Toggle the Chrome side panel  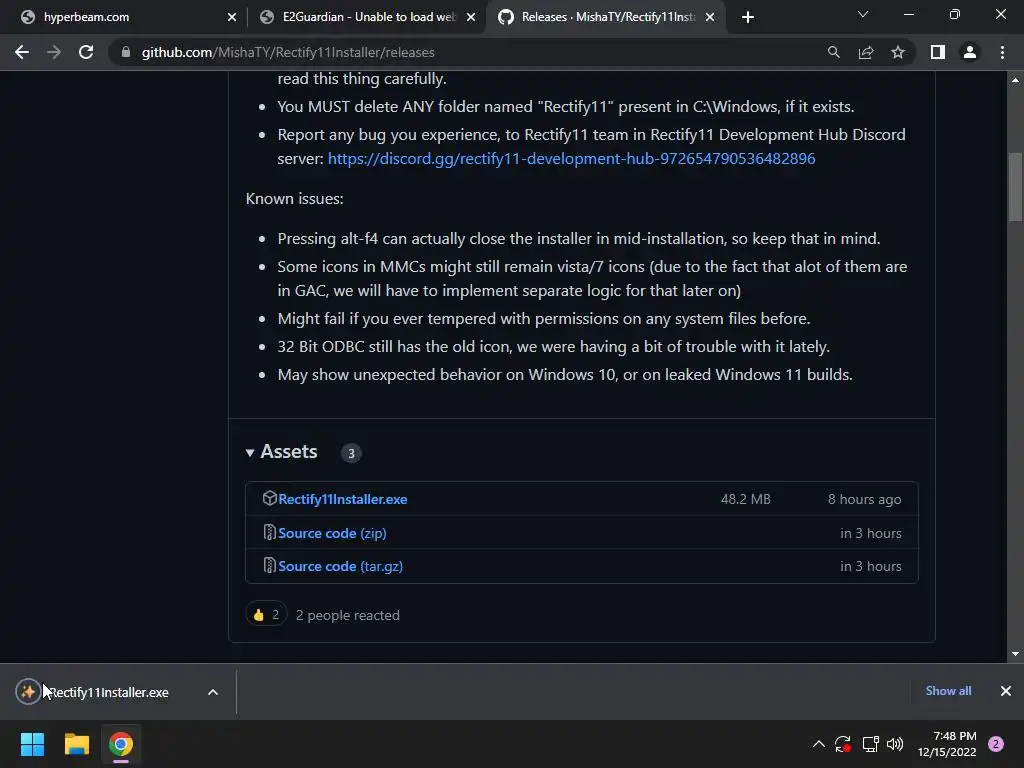[x=938, y=52]
